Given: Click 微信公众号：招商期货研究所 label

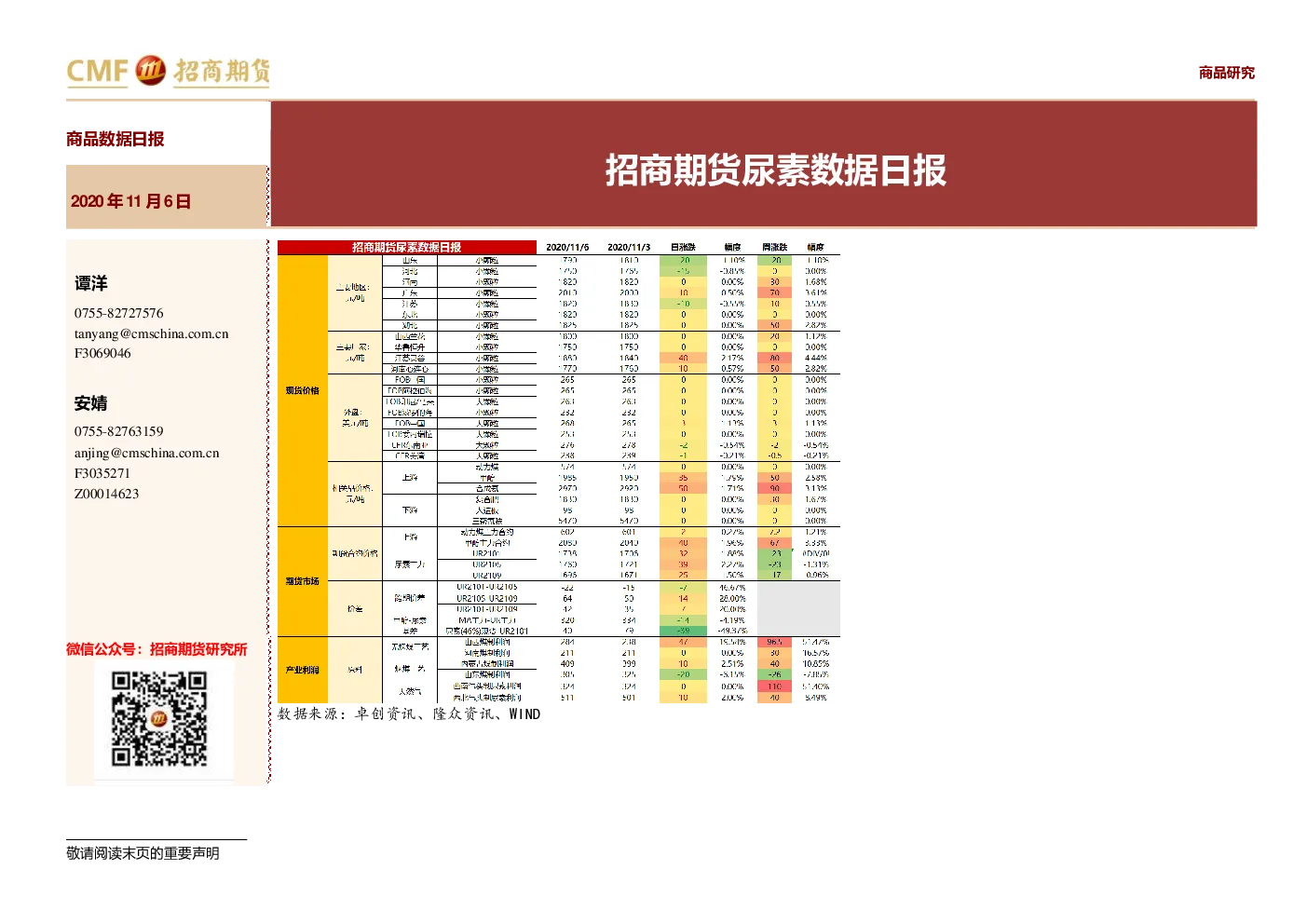Looking at the screenshot, I should click(157, 649).
